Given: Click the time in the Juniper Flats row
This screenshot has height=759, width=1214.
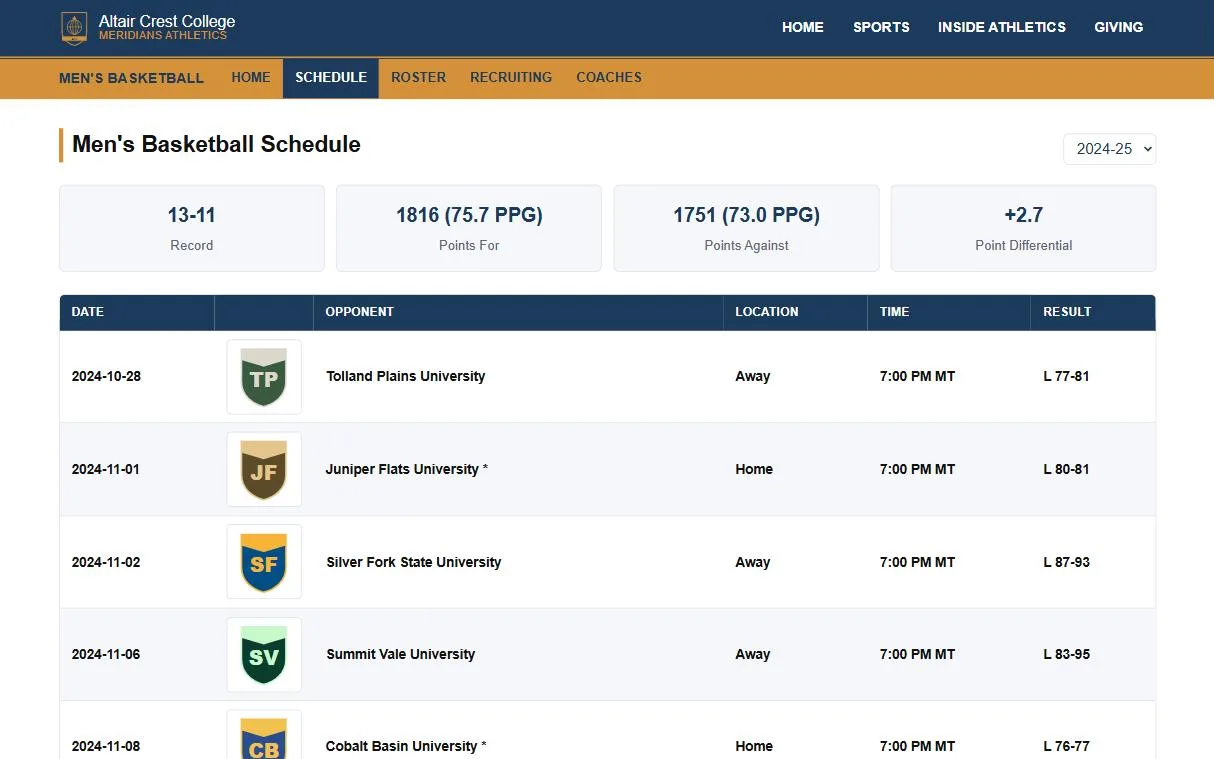Looking at the screenshot, I should 917,469.
